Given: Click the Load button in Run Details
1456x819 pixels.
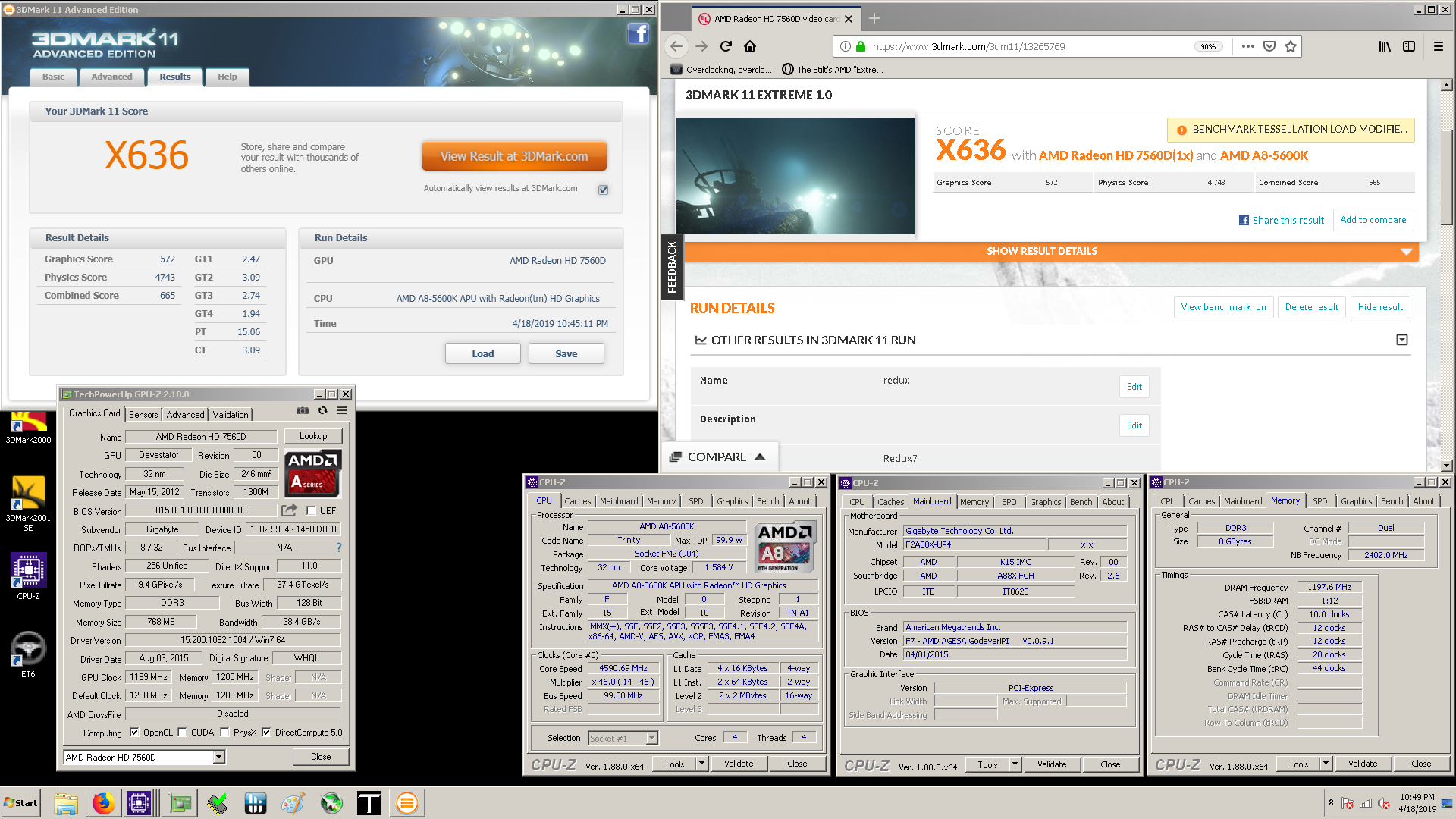Looking at the screenshot, I should [x=482, y=353].
